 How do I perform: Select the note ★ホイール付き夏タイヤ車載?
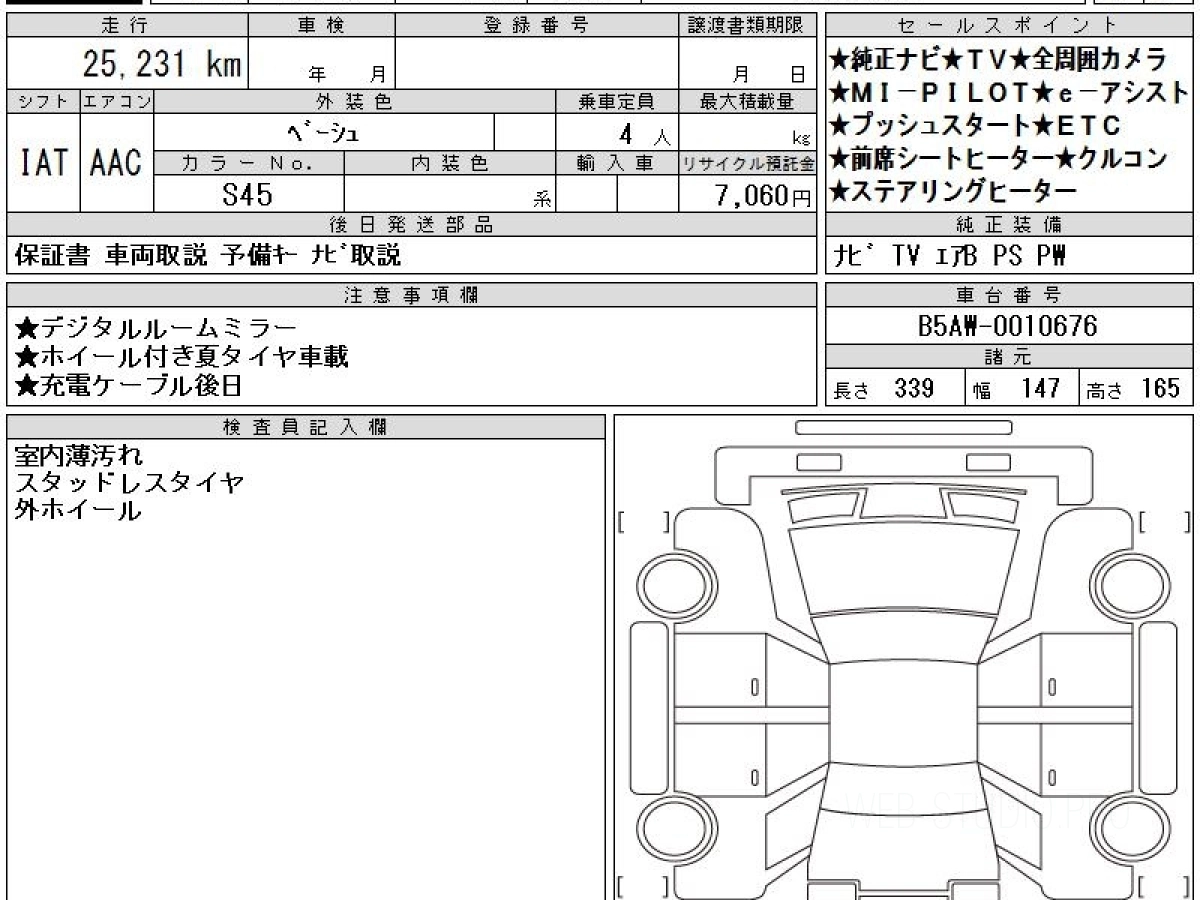[x=182, y=356]
